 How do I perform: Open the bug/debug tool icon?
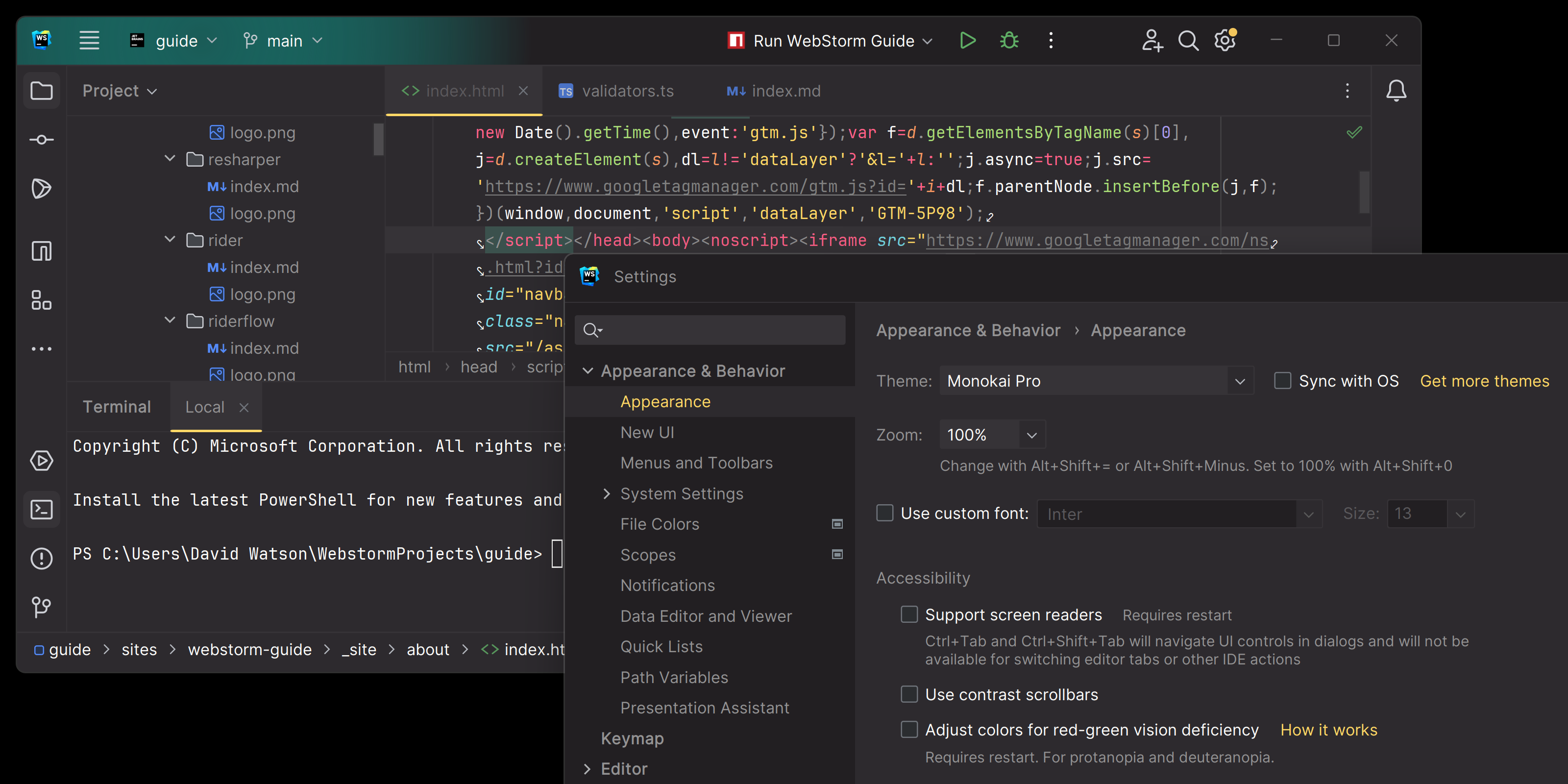tap(1009, 40)
